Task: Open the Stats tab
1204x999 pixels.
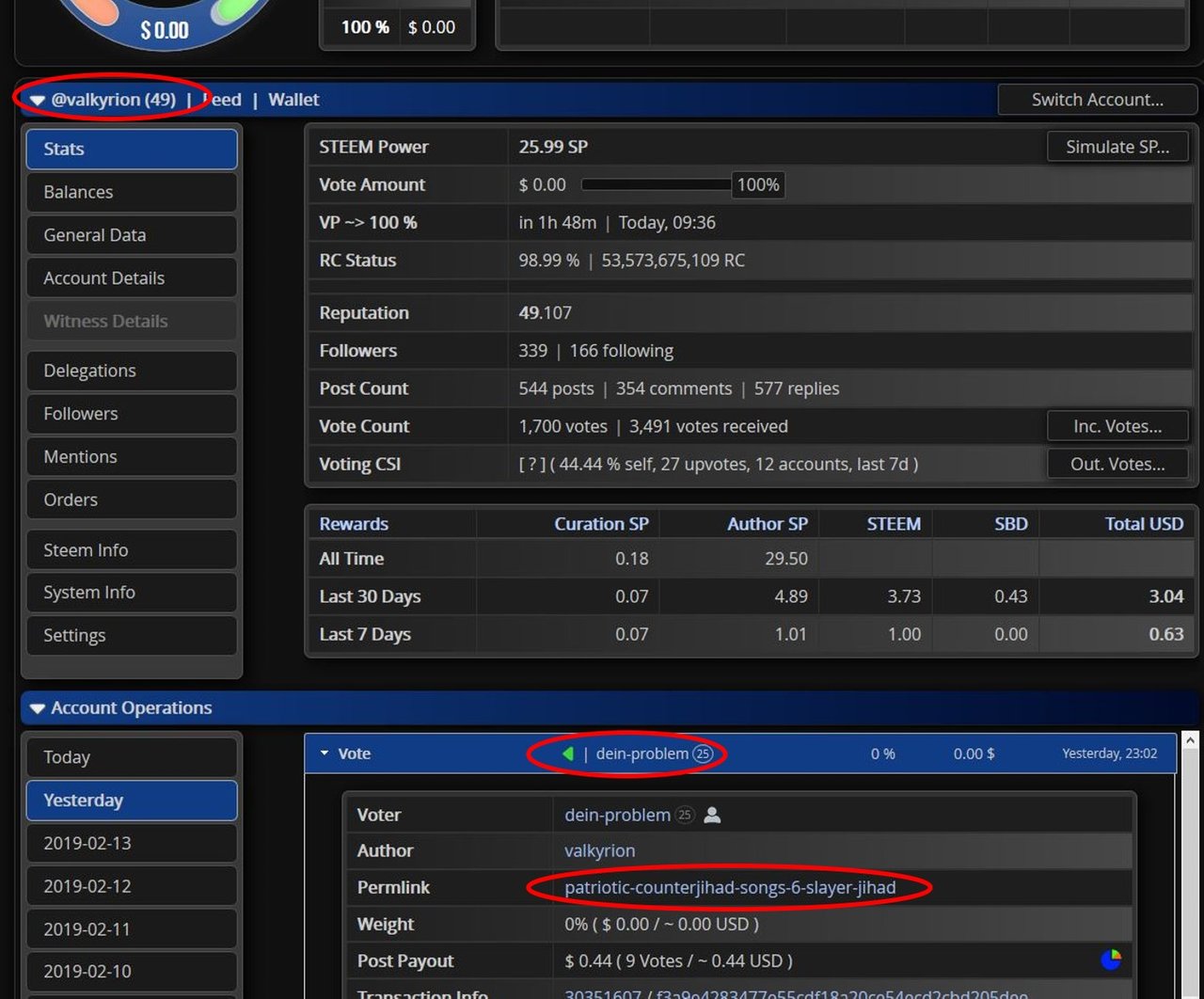Action: 132,149
